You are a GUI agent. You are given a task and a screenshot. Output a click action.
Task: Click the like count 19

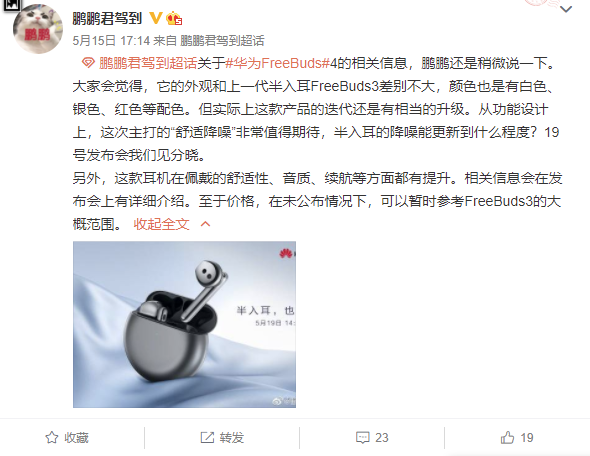tap(527, 438)
